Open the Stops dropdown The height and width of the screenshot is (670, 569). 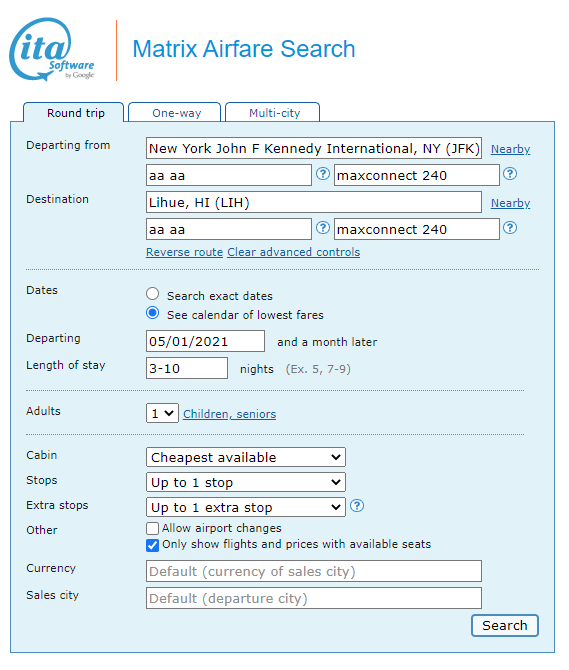(246, 482)
